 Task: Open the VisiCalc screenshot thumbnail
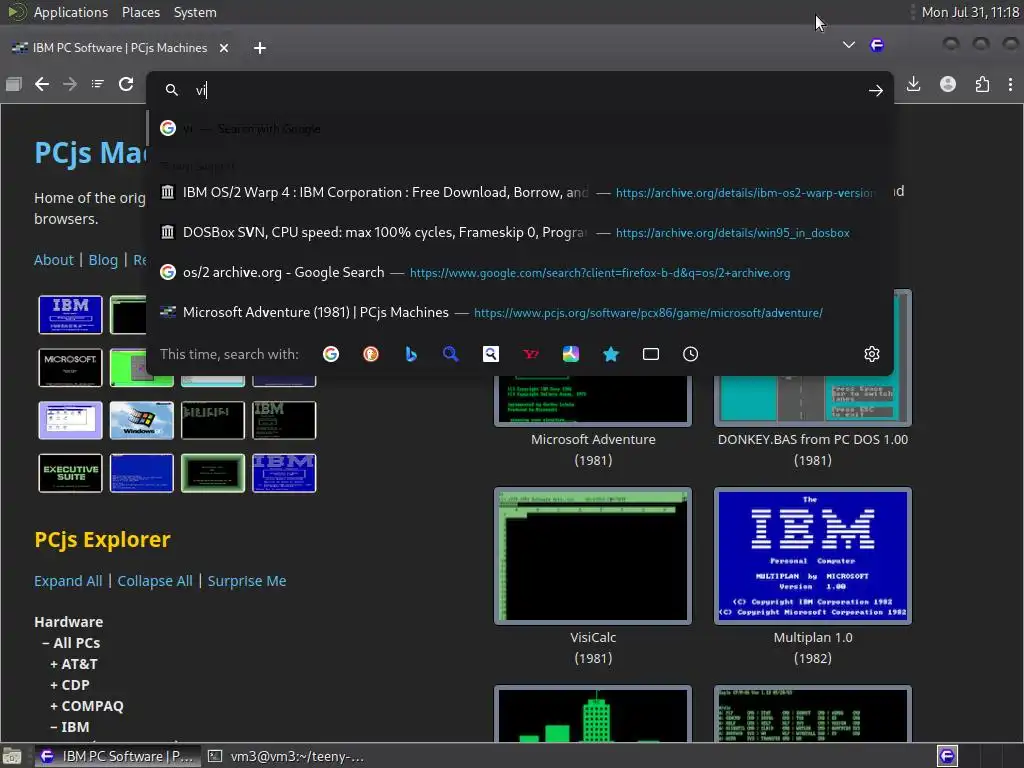click(x=593, y=556)
